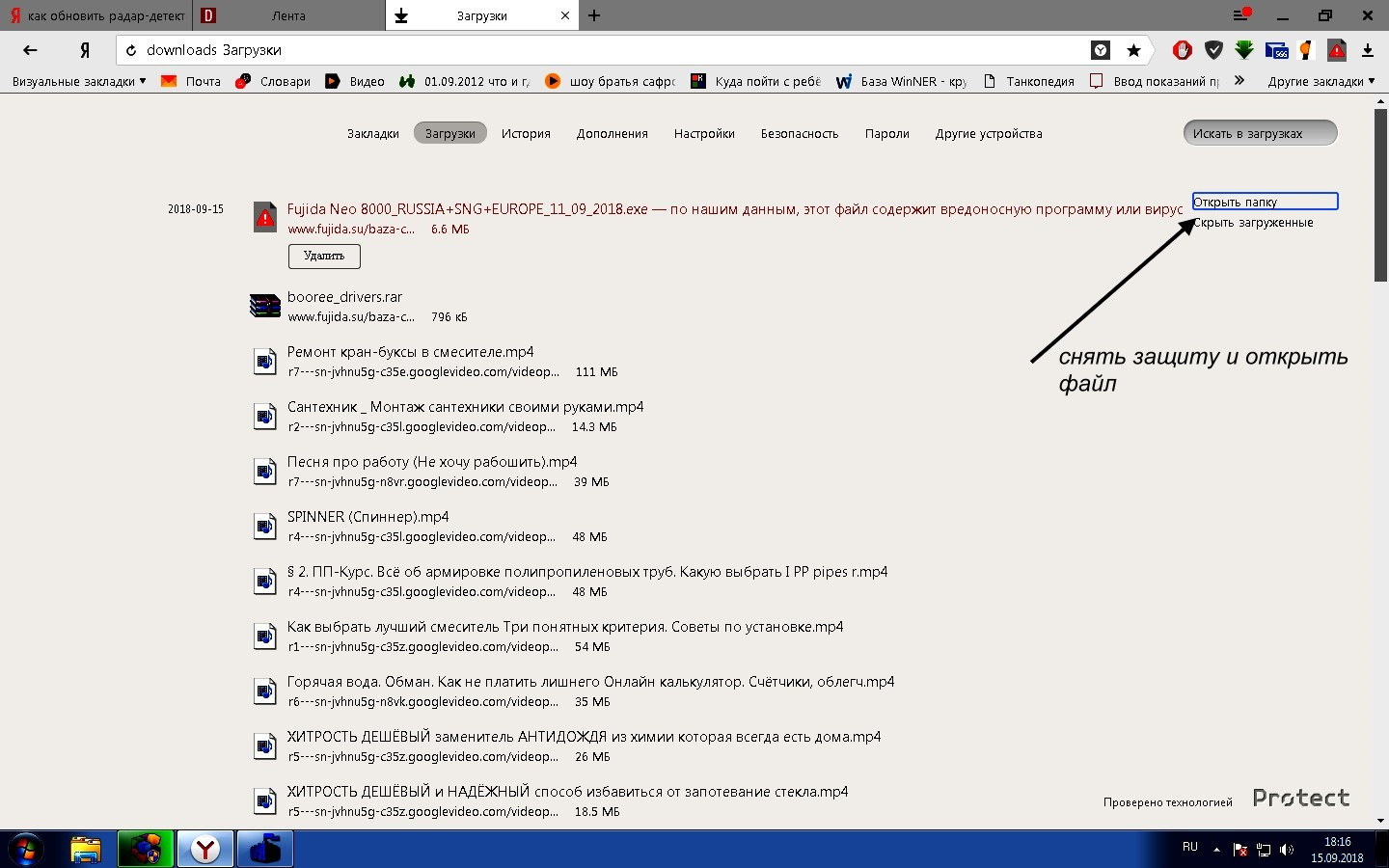
Task: Expand the Визуальные закладки dropdown
Action: point(79,81)
